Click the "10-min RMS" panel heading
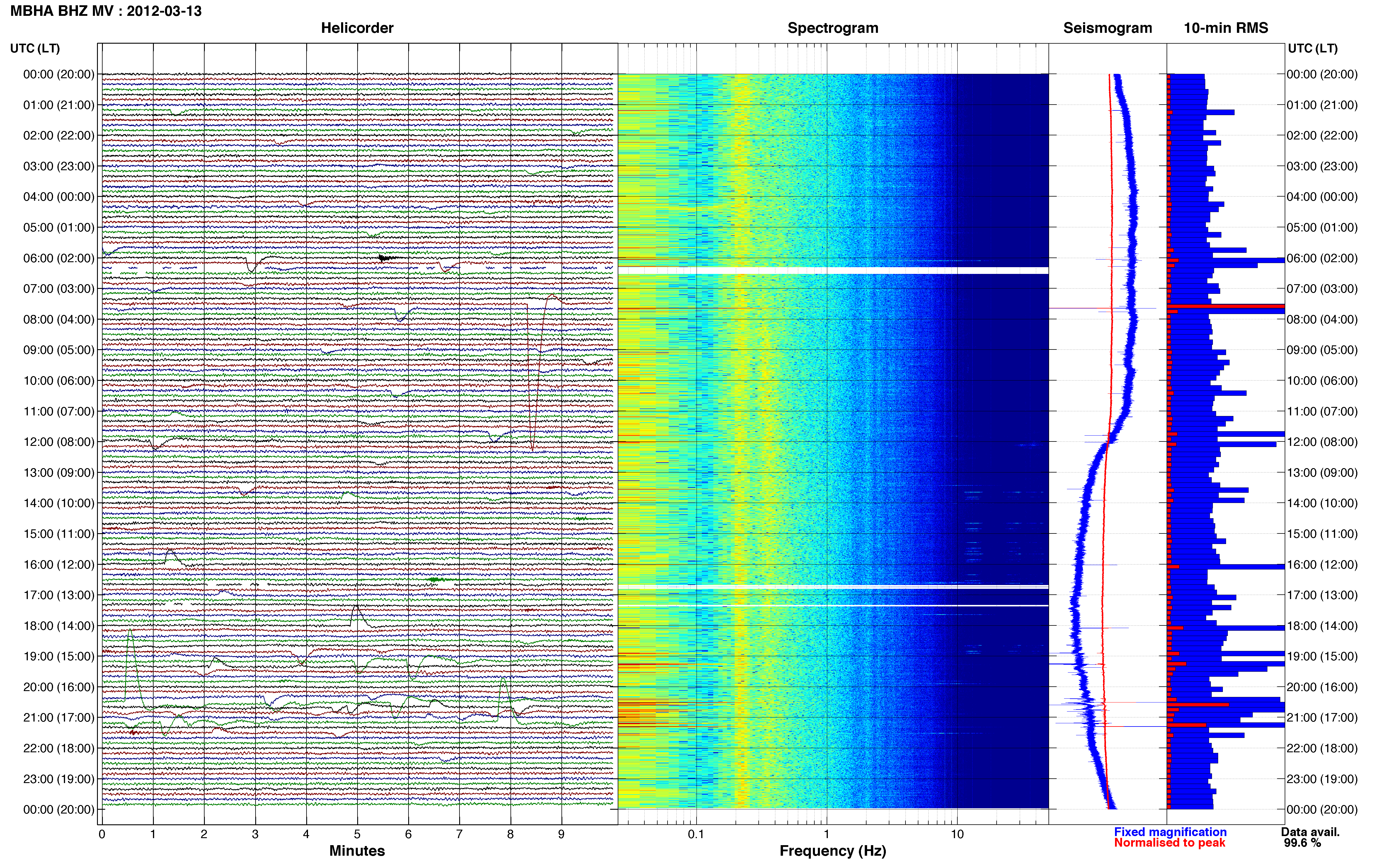The width and height of the screenshot is (1389, 868). pyautogui.click(x=1226, y=28)
